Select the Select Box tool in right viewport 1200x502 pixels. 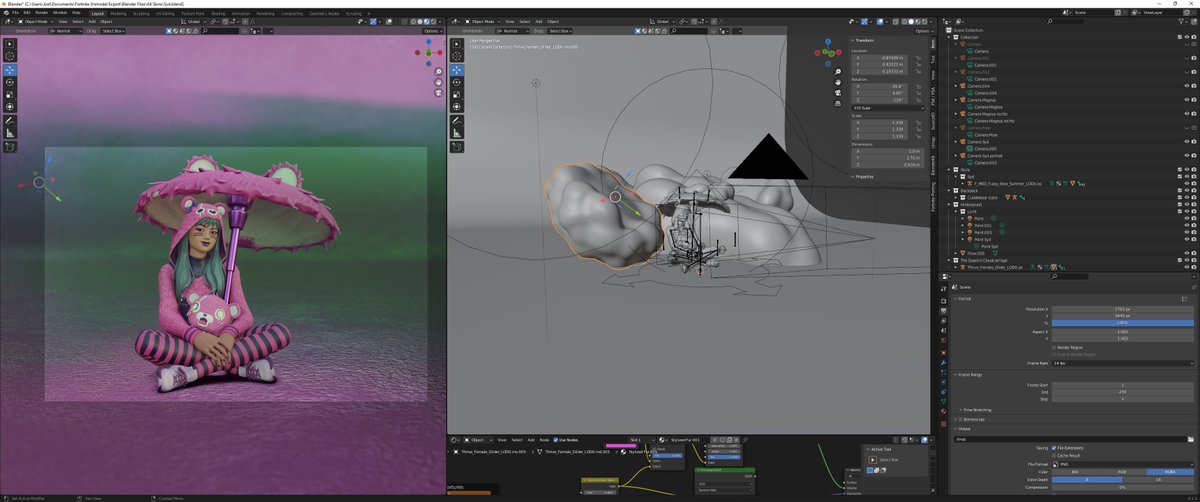pos(456,44)
